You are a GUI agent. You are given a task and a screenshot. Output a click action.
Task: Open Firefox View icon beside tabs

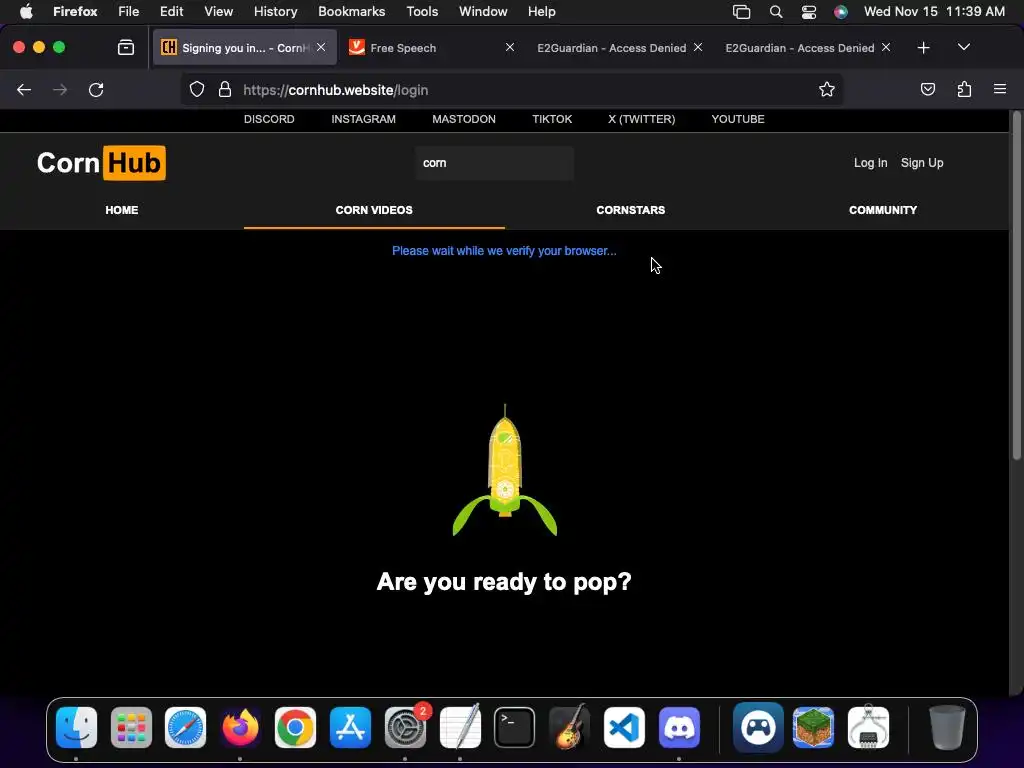pos(126,48)
